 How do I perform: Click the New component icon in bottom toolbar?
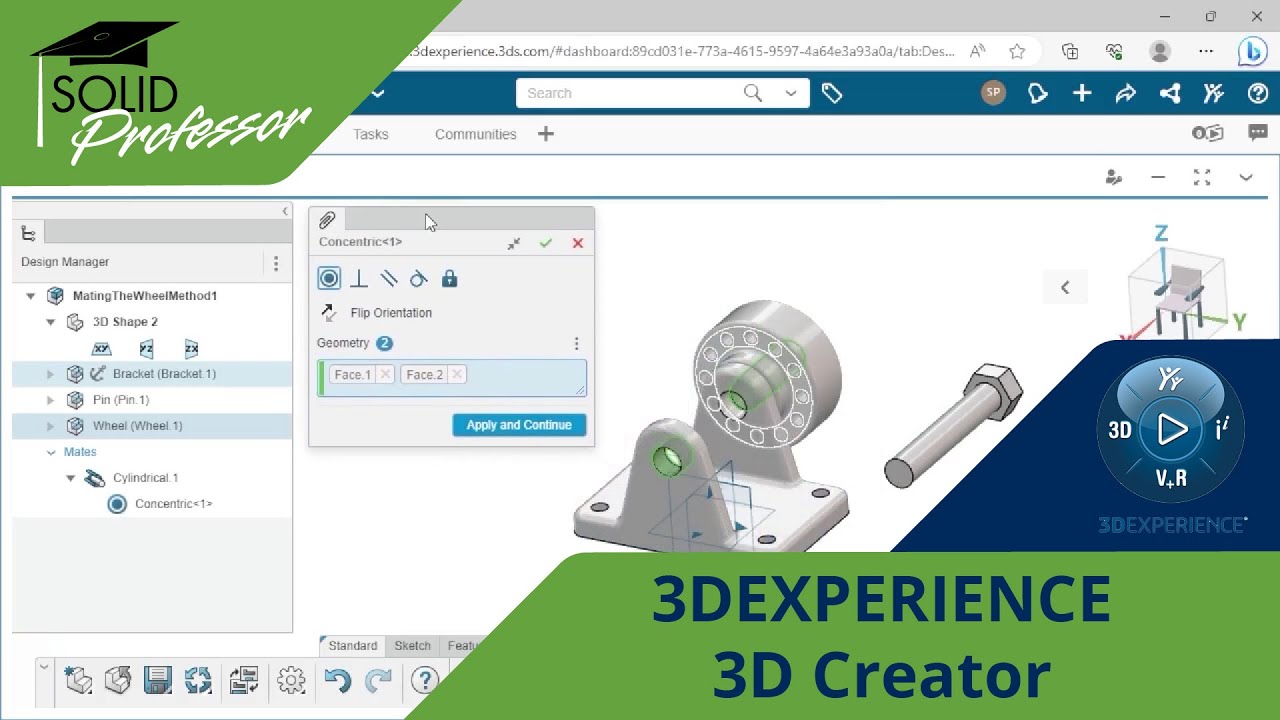click(x=78, y=681)
